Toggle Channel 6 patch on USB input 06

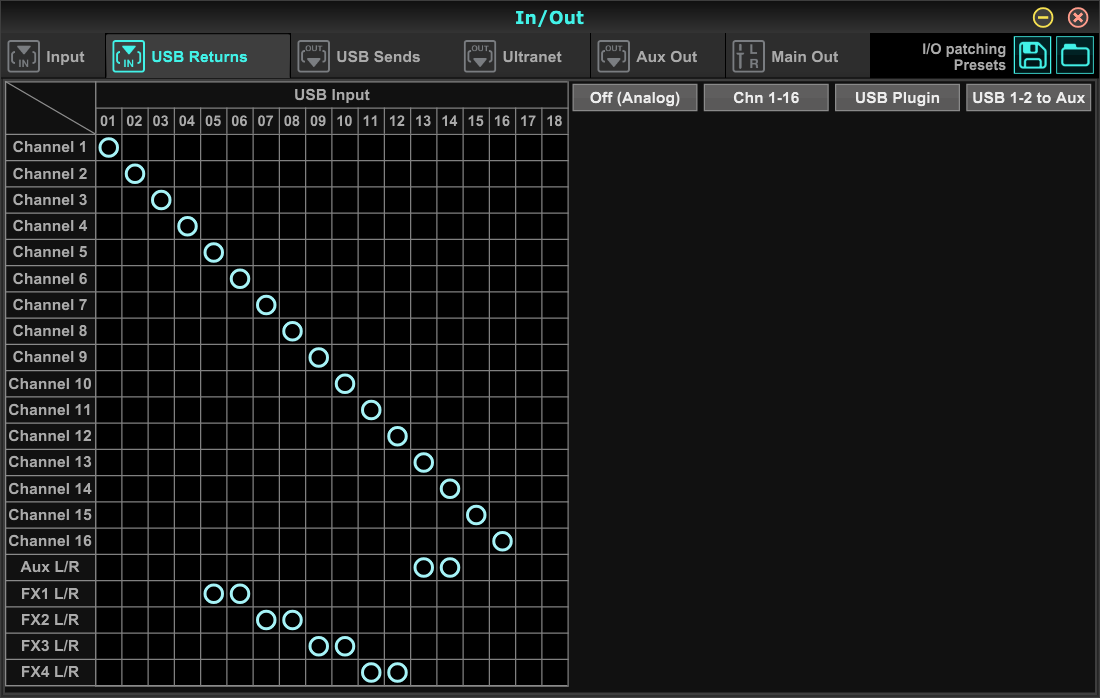240,278
